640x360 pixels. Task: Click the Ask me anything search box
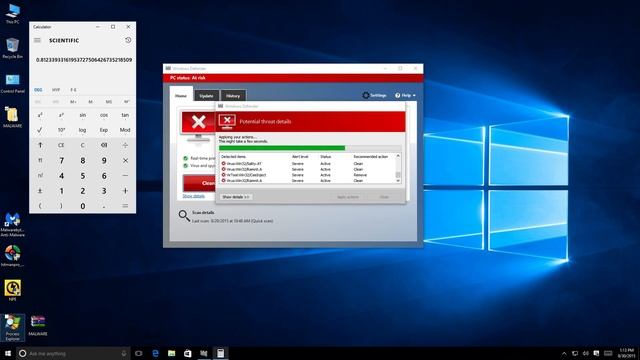click(x=73, y=353)
